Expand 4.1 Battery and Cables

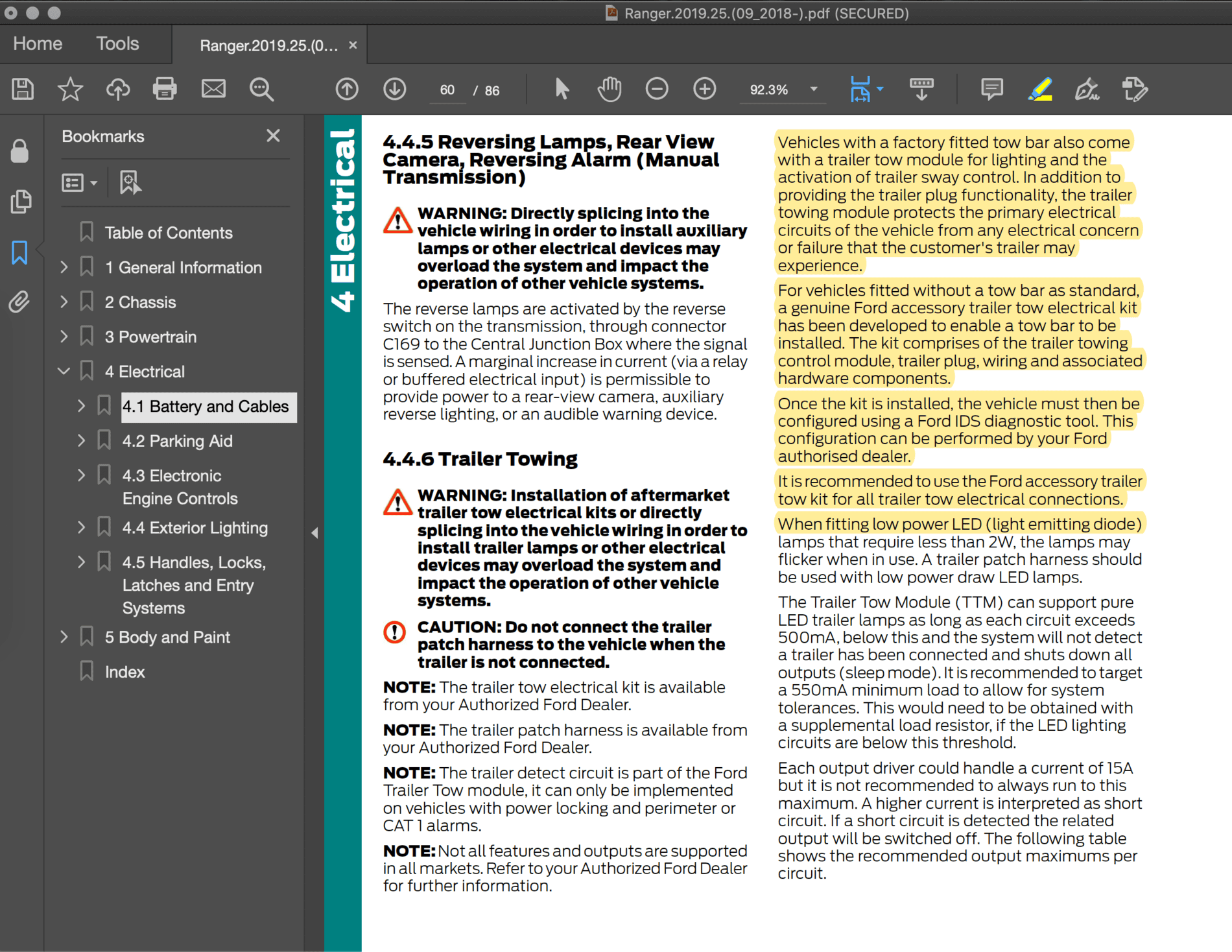pyautogui.click(x=81, y=405)
